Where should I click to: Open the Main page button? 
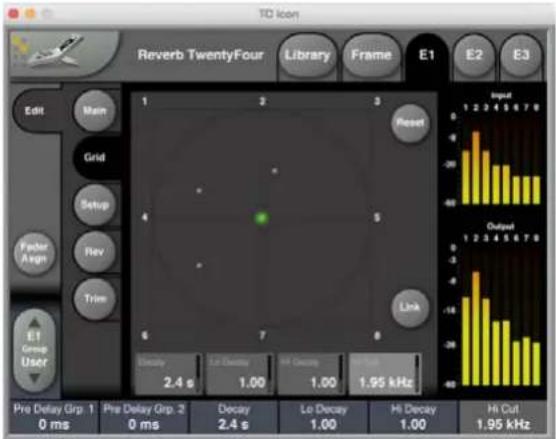point(95,111)
